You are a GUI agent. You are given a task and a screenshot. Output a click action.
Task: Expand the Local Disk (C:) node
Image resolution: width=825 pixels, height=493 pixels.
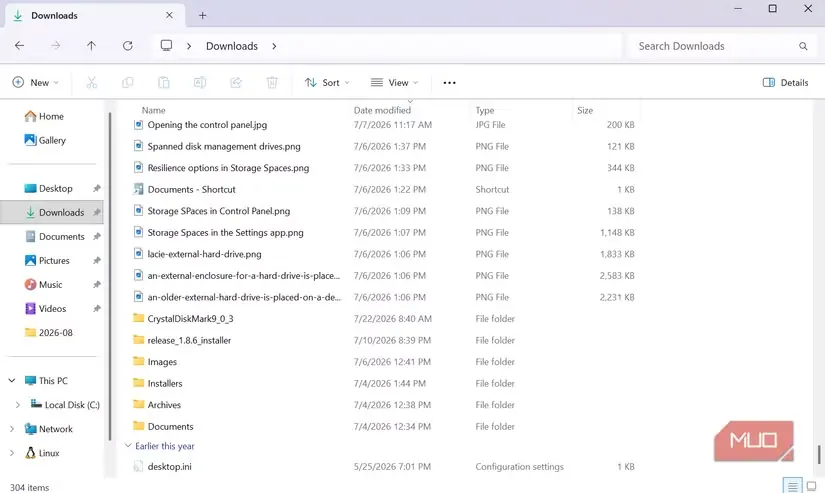click(x=18, y=405)
